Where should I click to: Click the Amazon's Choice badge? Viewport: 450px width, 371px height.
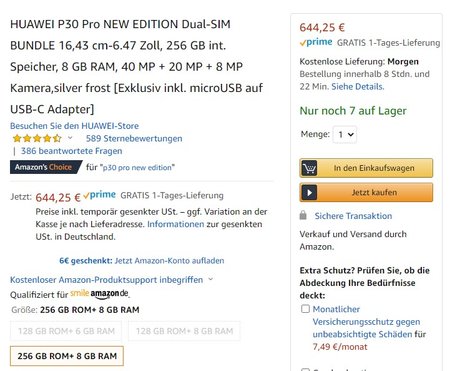(x=46, y=167)
